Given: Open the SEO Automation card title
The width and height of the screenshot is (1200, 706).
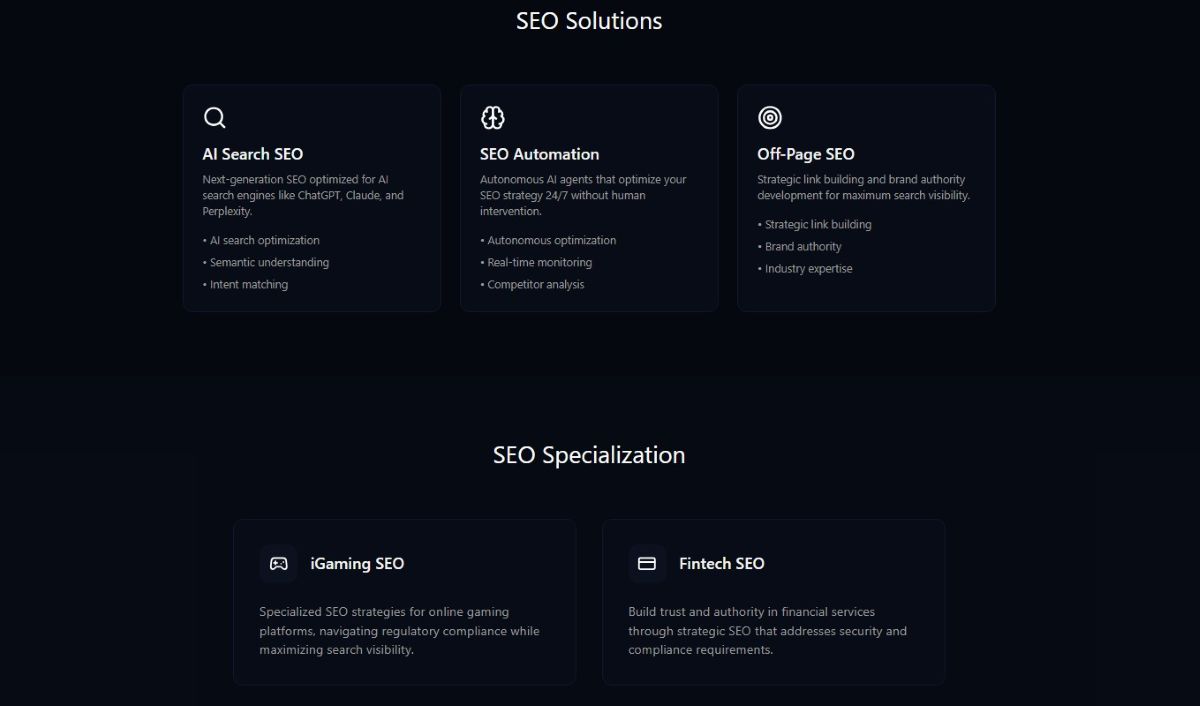Looking at the screenshot, I should (x=539, y=154).
